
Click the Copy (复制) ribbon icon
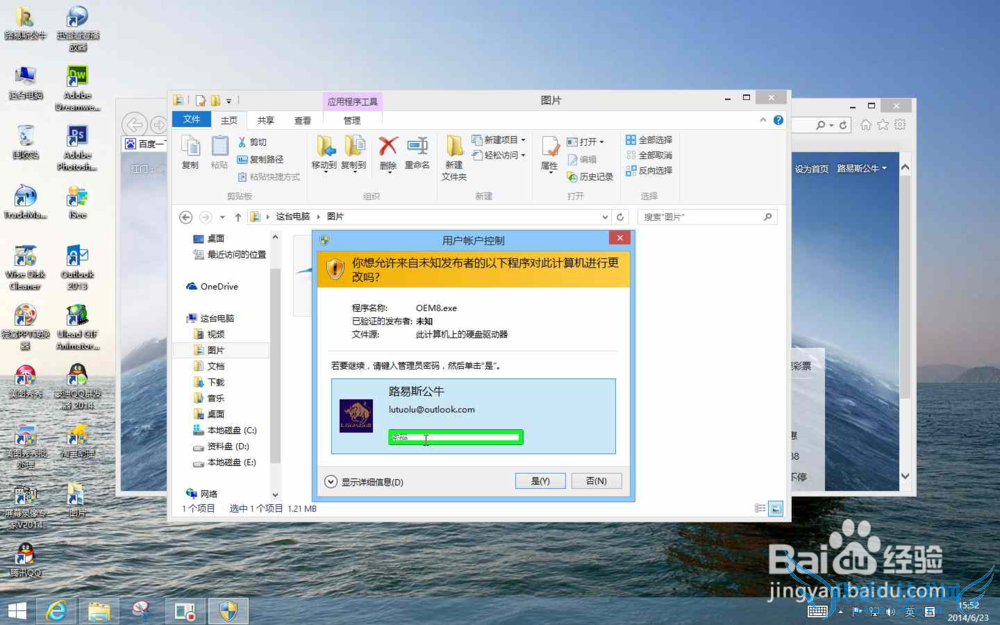(x=190, y=151)
